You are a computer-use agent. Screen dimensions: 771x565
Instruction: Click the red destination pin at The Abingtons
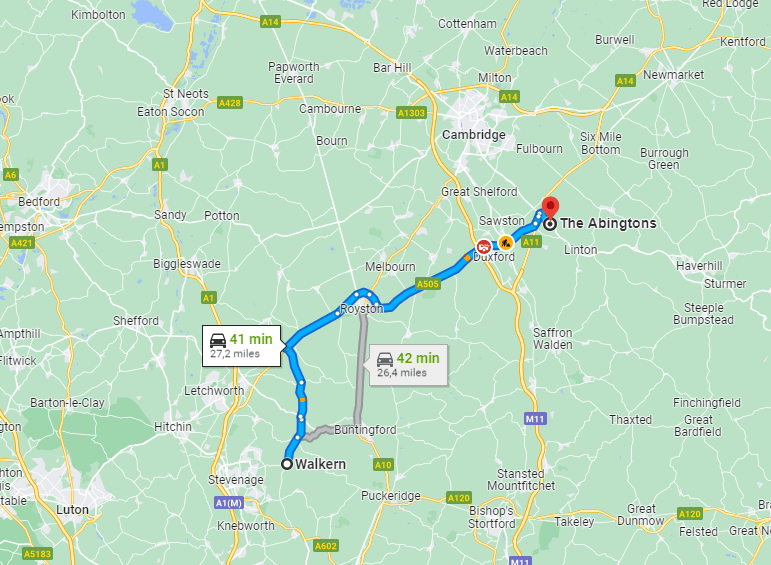[x=550, y=207]
